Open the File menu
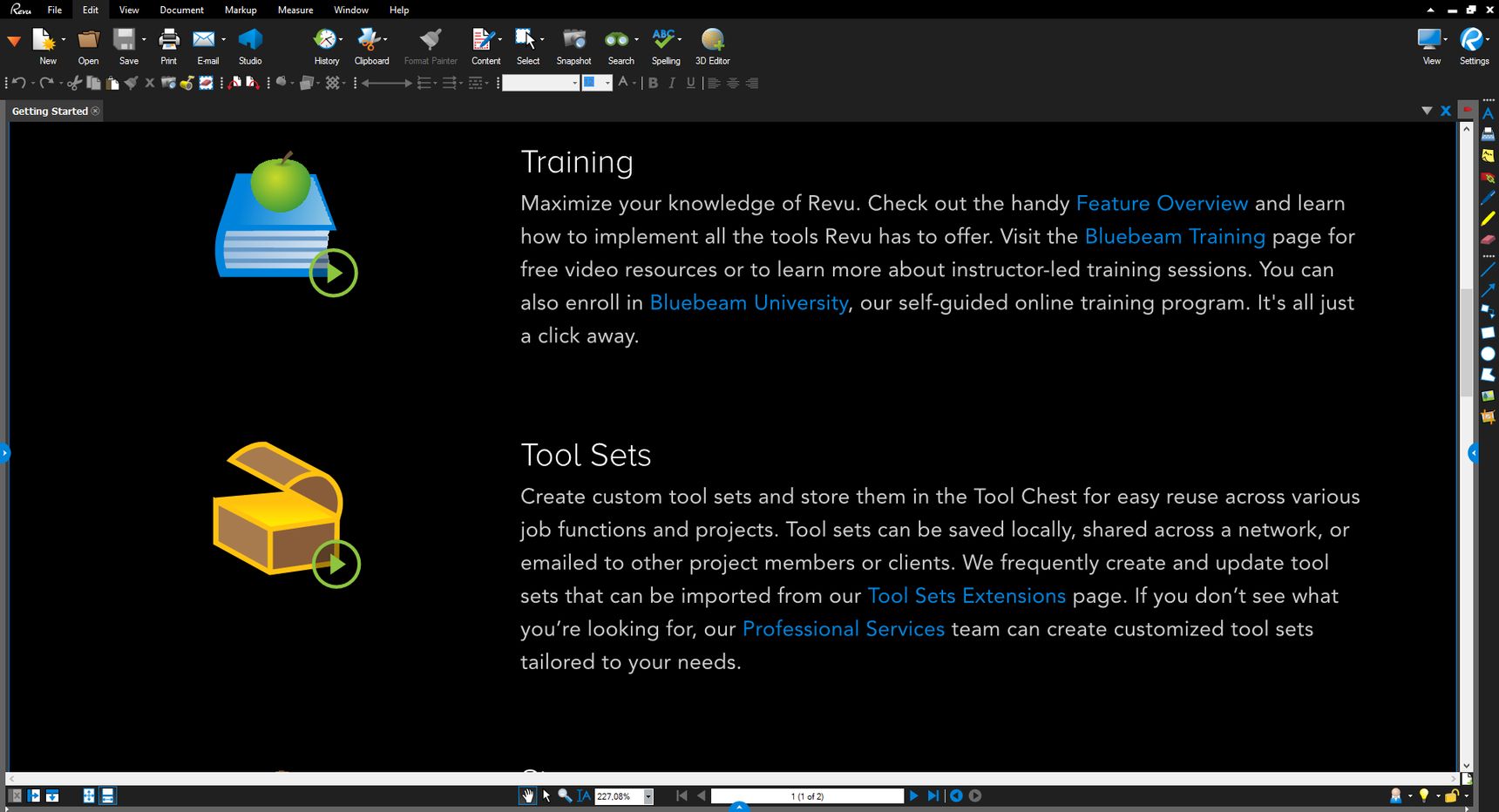1499x812 pixels. click(x=55, y=10)
